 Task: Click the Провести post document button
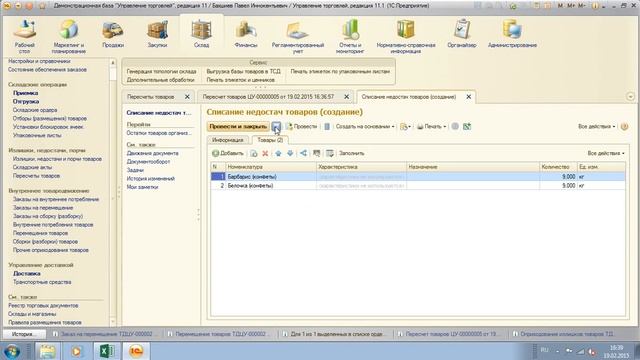tap(302, 127)
